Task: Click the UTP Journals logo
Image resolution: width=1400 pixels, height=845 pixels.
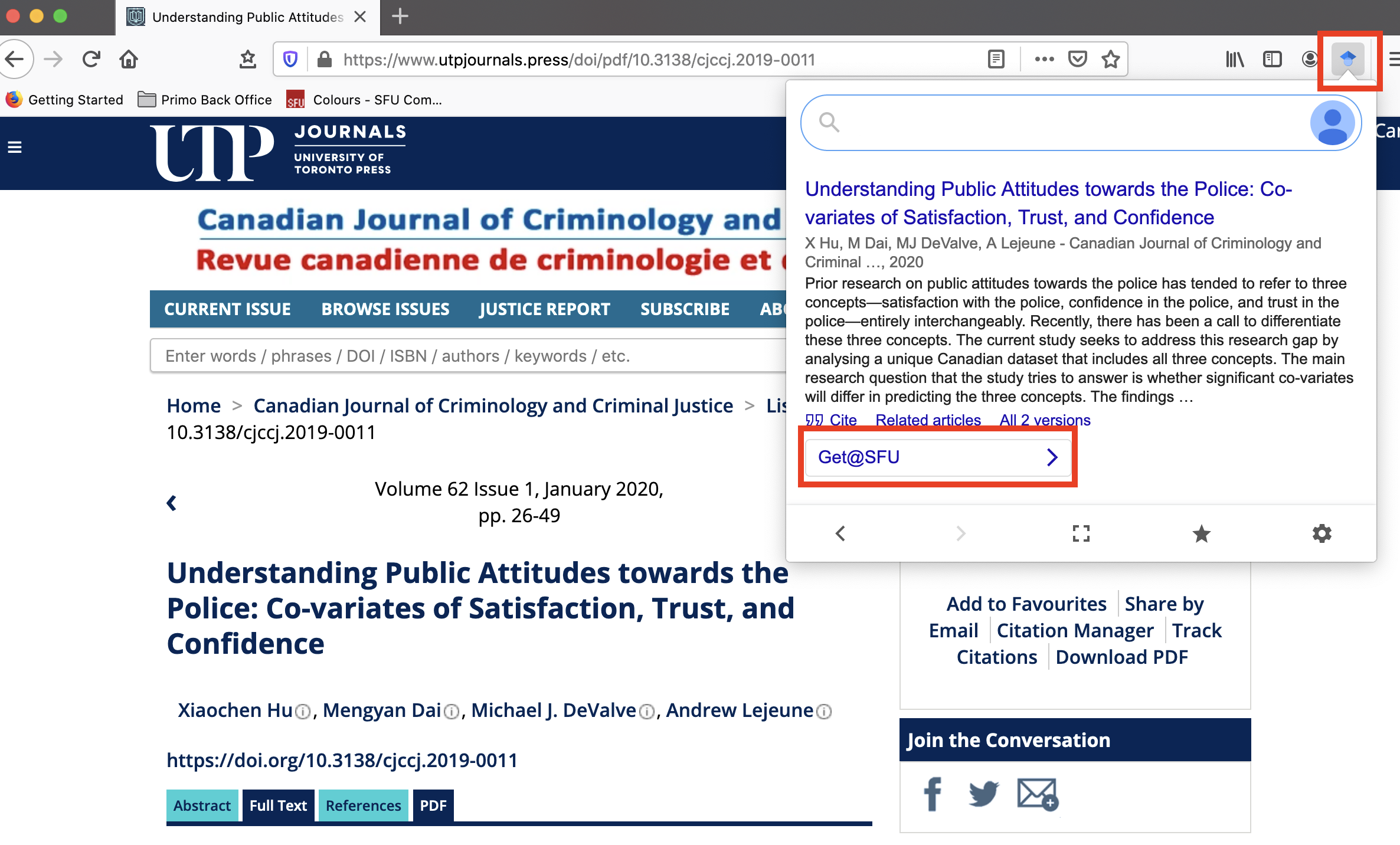Action: tap(279, 152)
